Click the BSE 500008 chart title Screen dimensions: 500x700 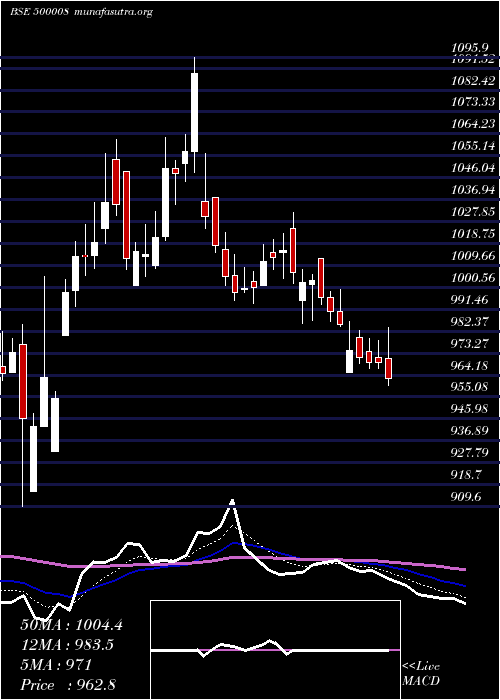[x=39, y=12]
